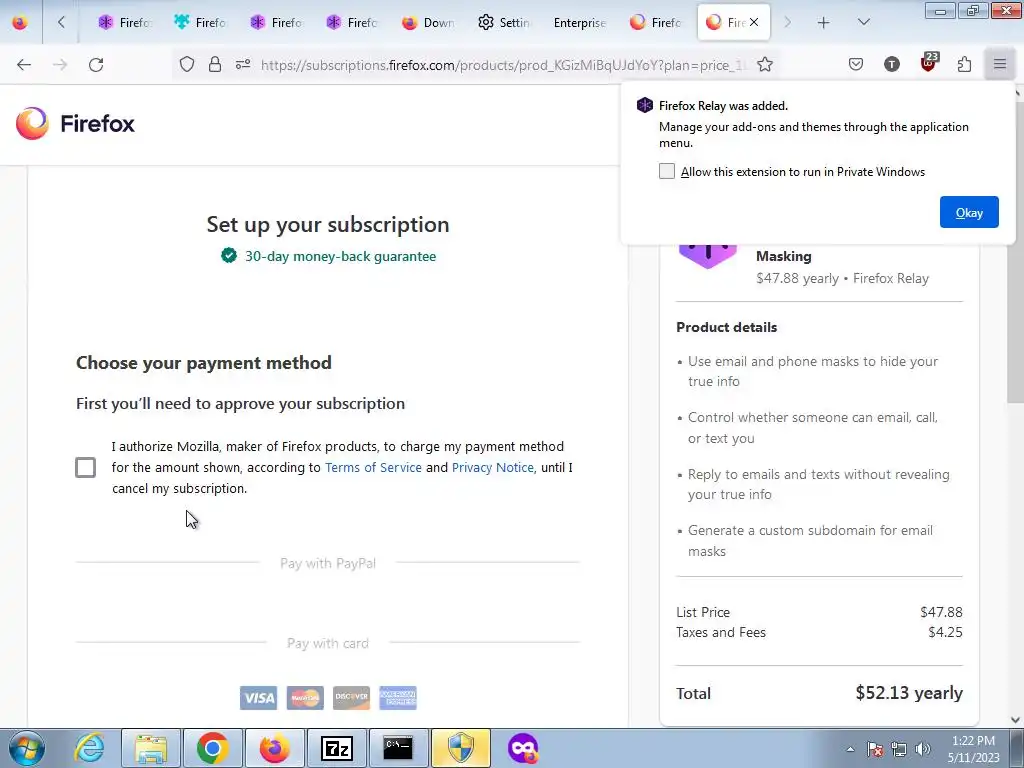Bookmark this page with the star
This screenshot has width=1024, height=768.
(x=765, y=64)
